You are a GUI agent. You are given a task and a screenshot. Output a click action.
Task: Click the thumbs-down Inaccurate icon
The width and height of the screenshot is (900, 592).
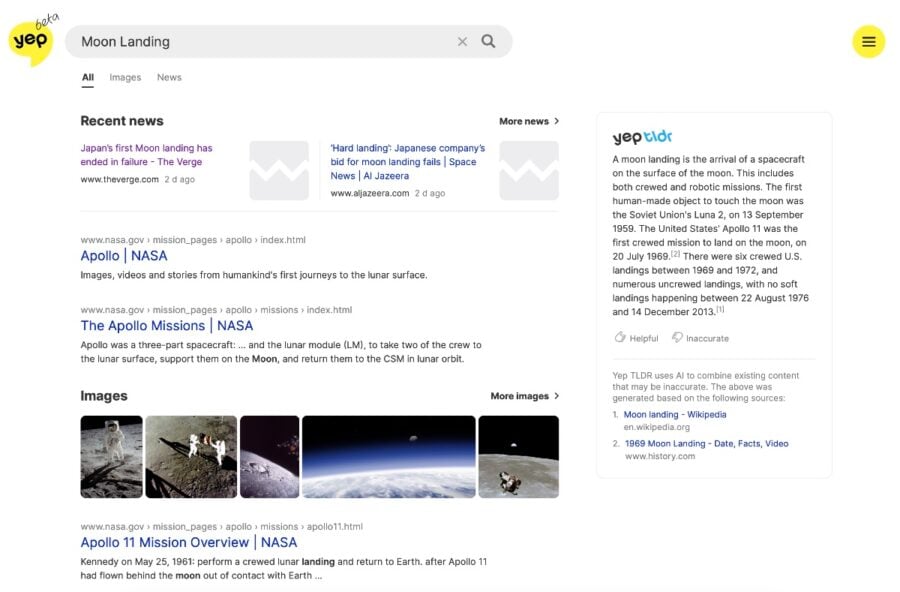coord(677,338)
